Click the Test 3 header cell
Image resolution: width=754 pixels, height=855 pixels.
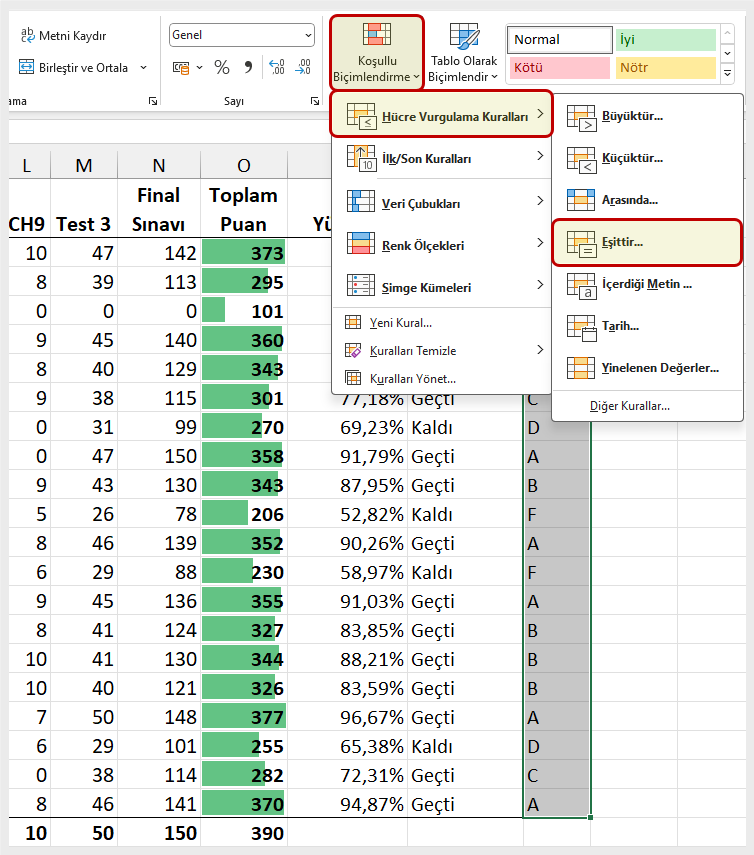(x=84, y=209)
